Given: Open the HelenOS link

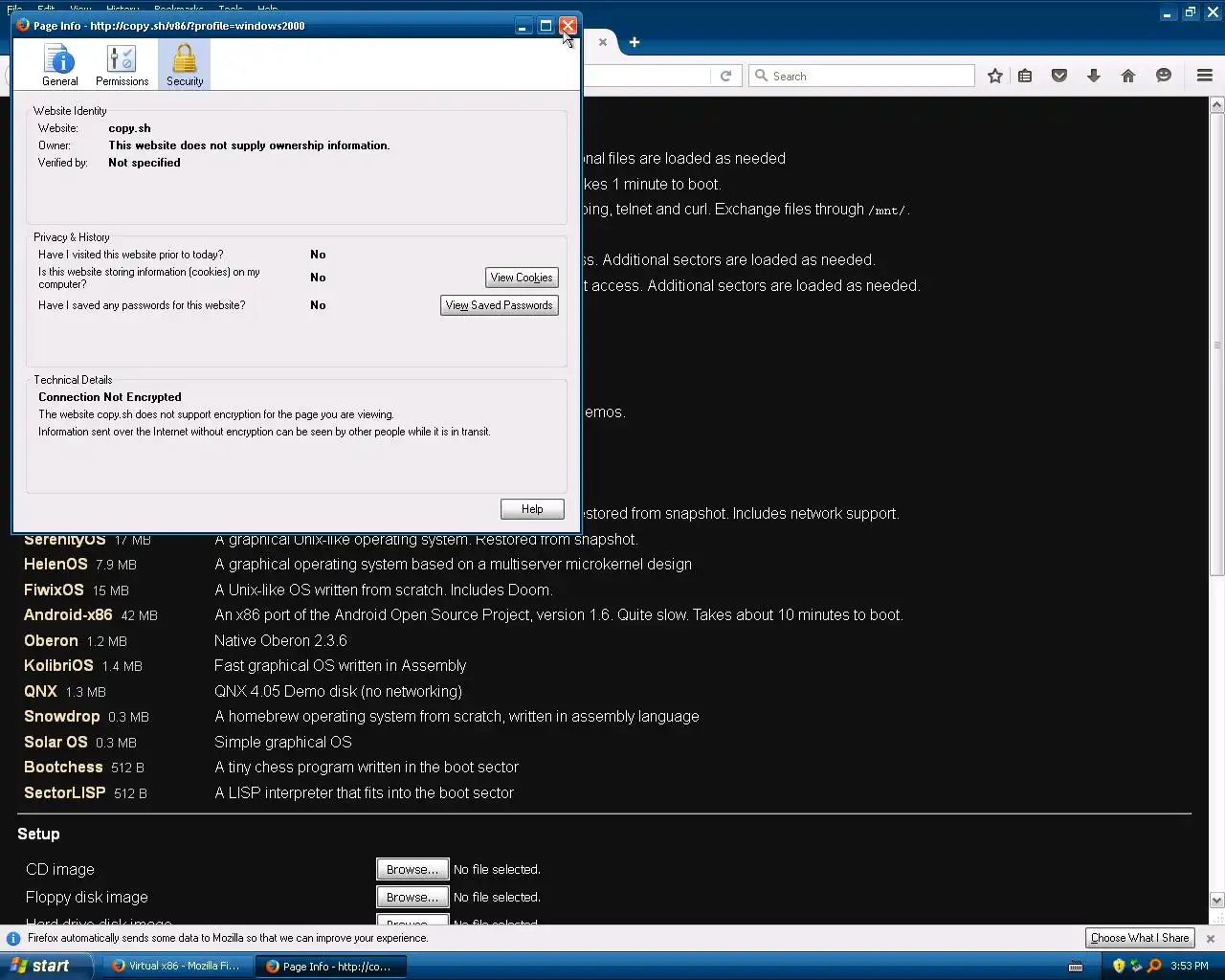Looking at the screenshot, I should coord(56,565).
